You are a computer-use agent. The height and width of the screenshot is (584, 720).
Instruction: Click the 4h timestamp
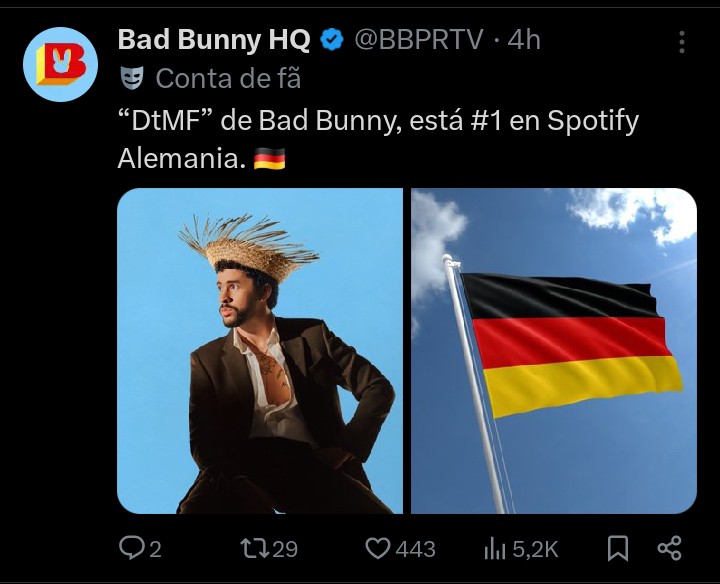pos(523,40)
